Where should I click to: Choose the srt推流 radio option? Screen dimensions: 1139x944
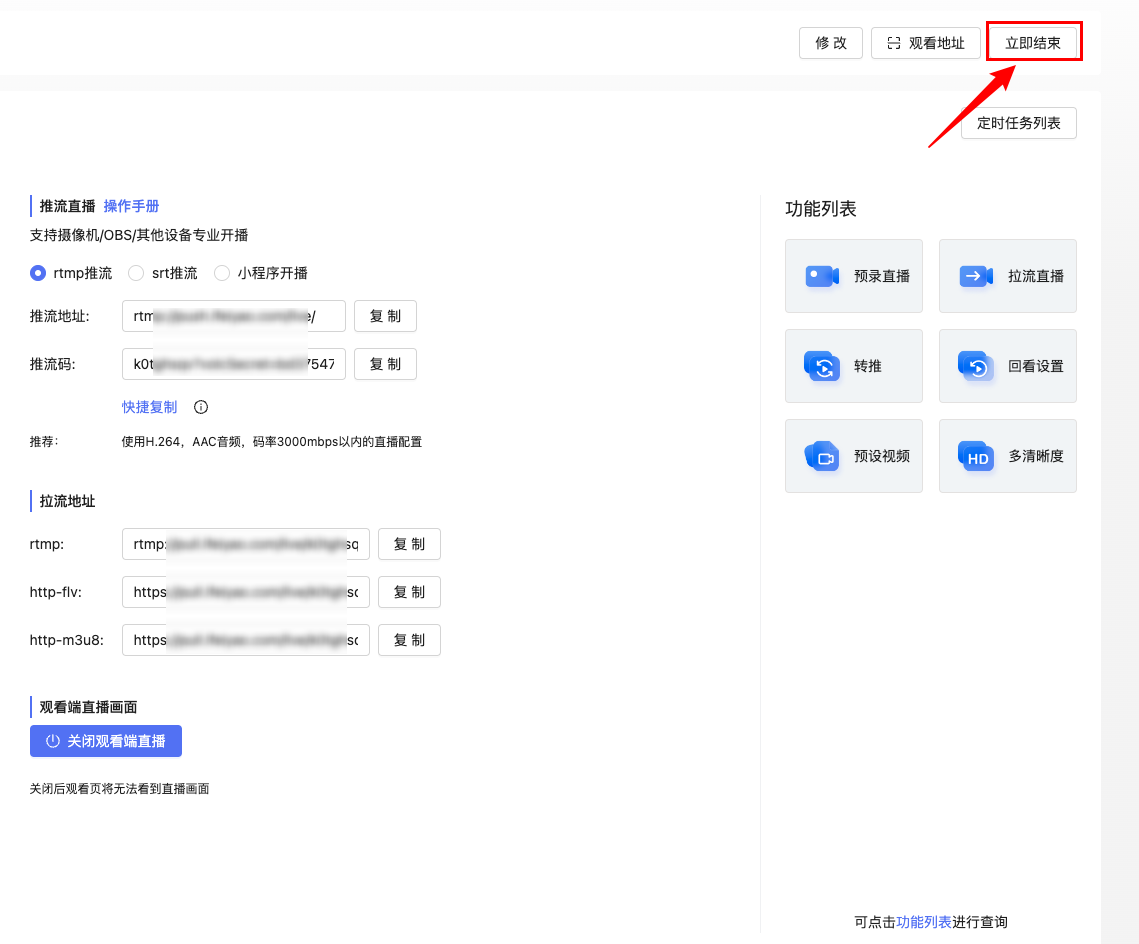(x=136, y=273)
